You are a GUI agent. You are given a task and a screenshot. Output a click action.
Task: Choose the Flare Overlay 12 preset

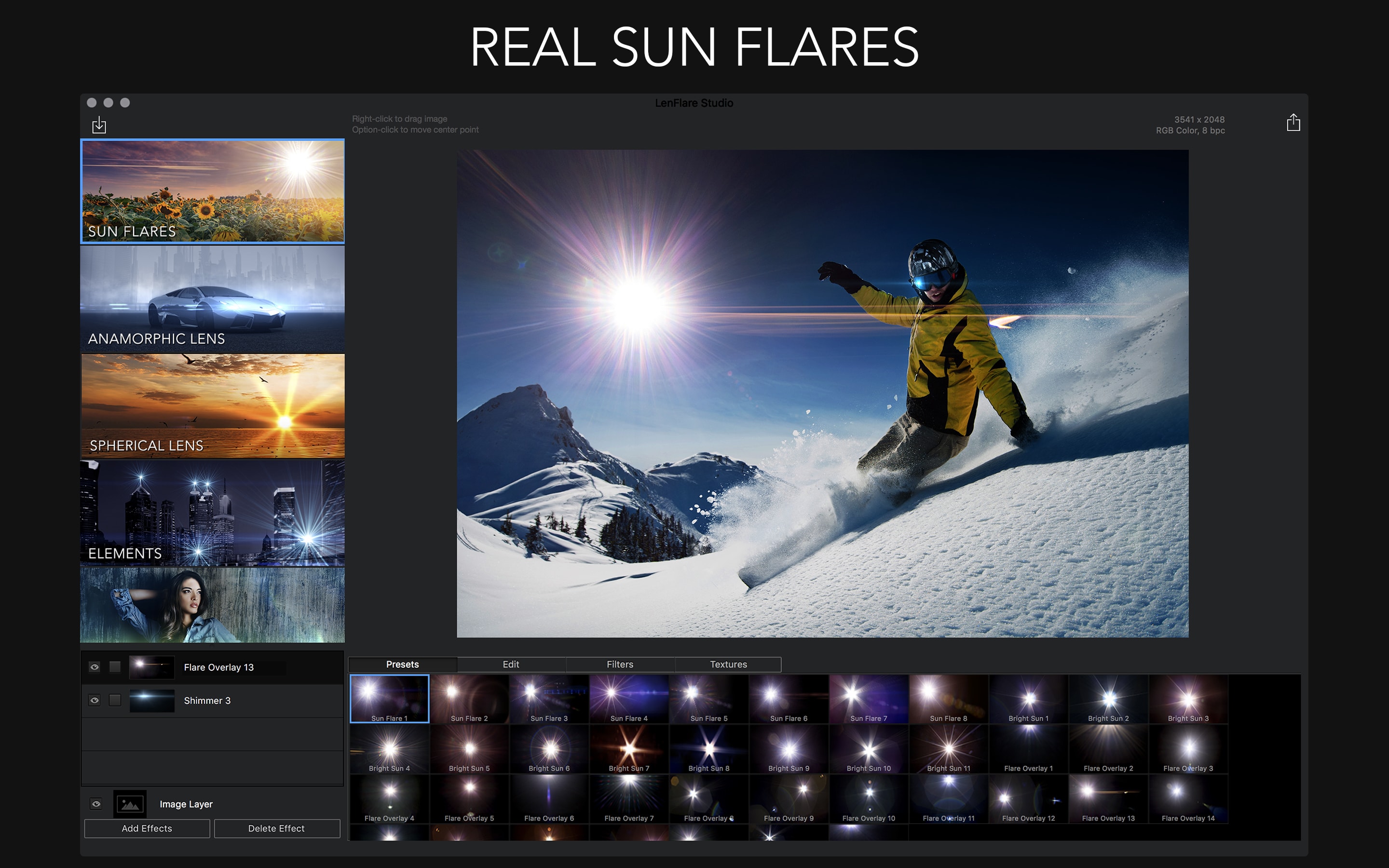click(x=1029, y=799)
